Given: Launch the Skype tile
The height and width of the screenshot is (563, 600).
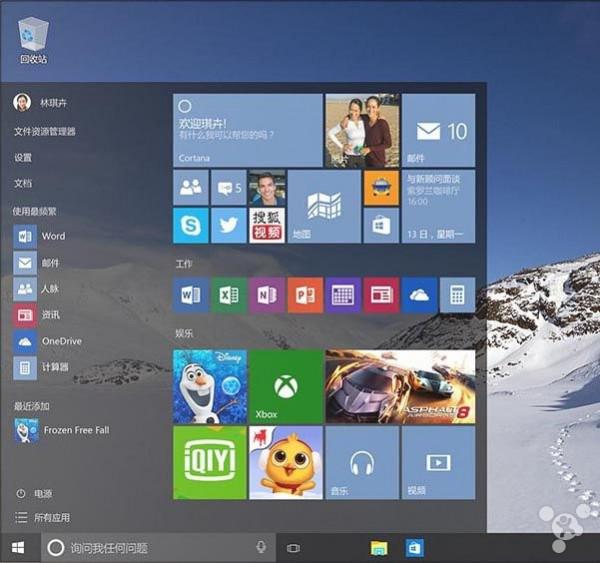Looking at the screenshot, I should pyautogui.click(x=191, y=225).
